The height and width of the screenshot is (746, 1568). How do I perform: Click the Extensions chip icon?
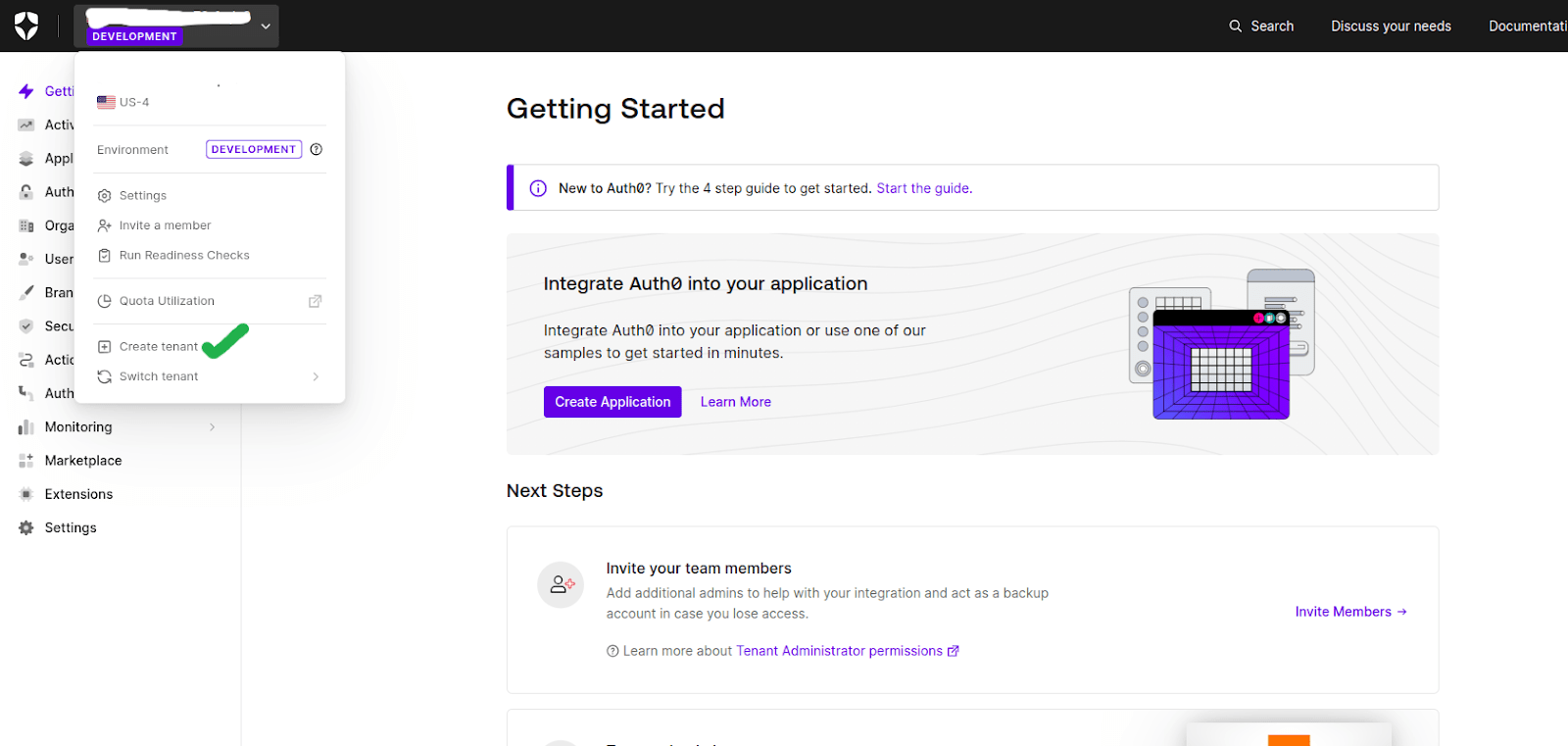(26, 494)
